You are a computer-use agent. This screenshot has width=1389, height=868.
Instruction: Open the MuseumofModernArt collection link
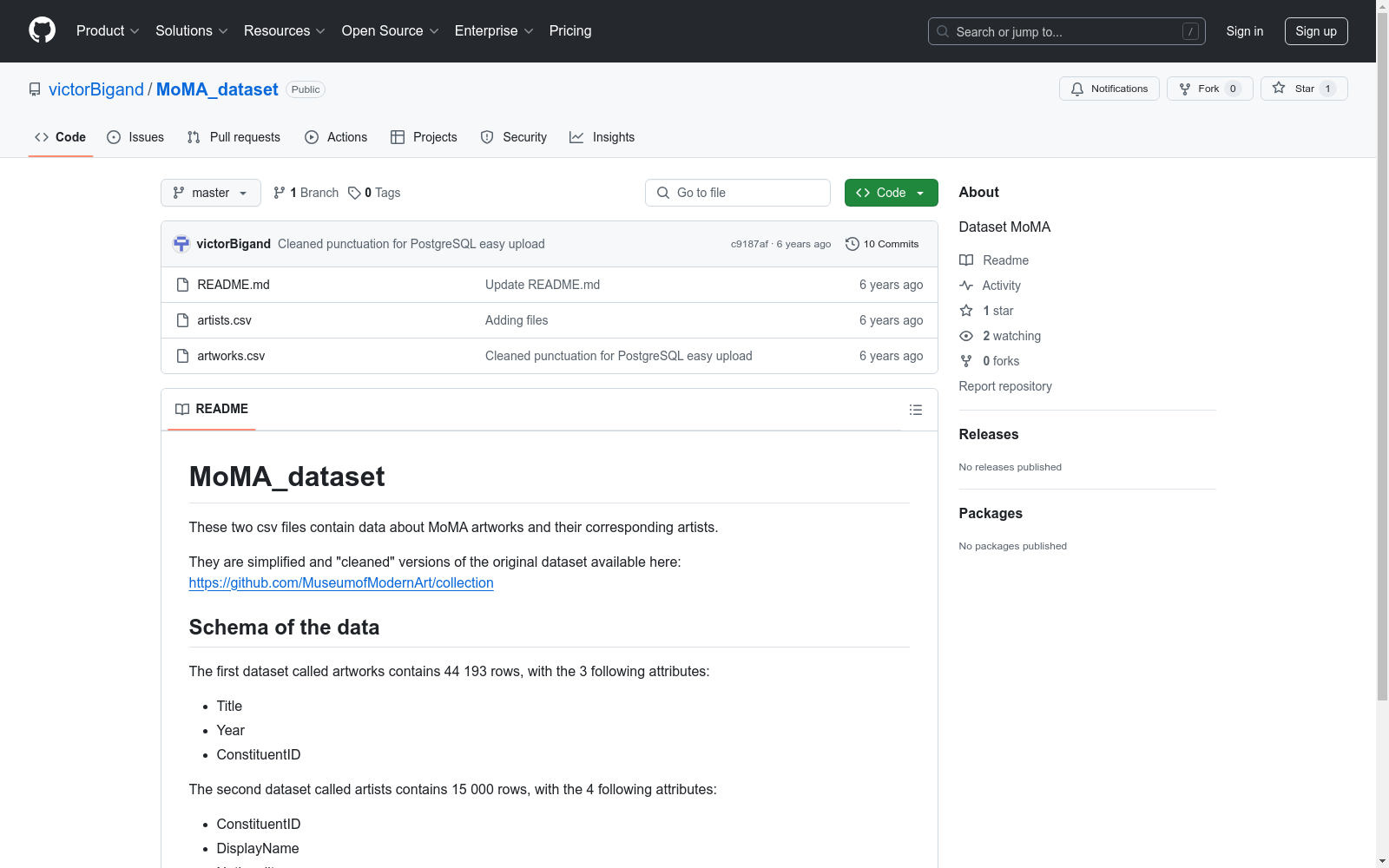click(x=341, y=583)
